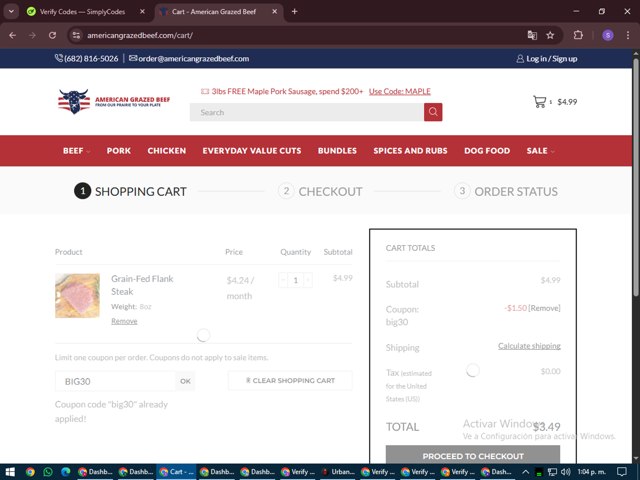This screenshot has height=480, width=640.
Task: Apply the coupon with the OK button
Action: click(185, 381)
